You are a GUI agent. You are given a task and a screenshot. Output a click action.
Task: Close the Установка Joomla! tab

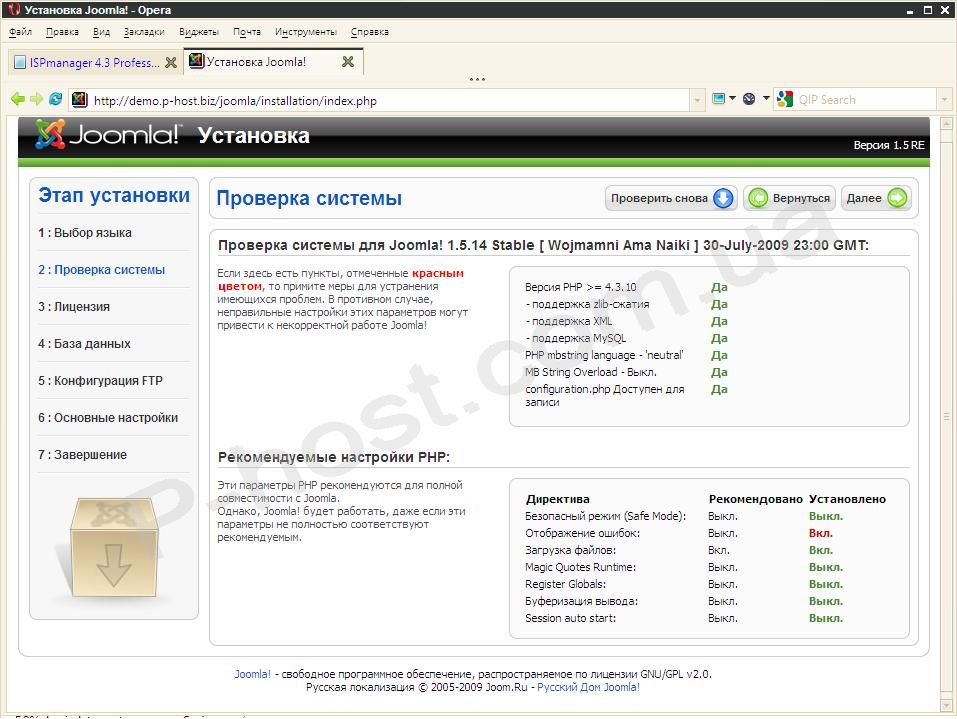click(348, 62)
